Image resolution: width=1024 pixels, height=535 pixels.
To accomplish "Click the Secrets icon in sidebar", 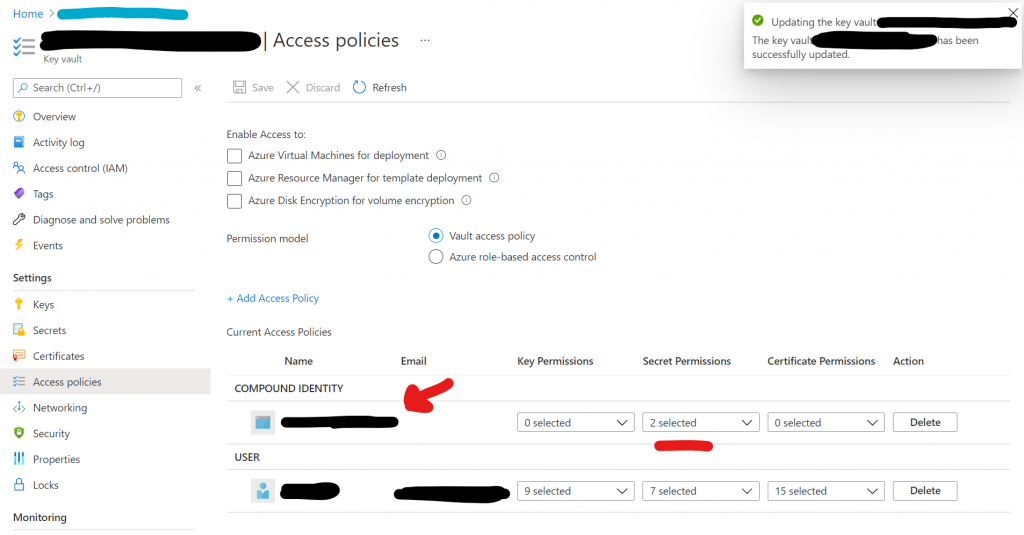I will pyautogui.click(x=19, y=330).
